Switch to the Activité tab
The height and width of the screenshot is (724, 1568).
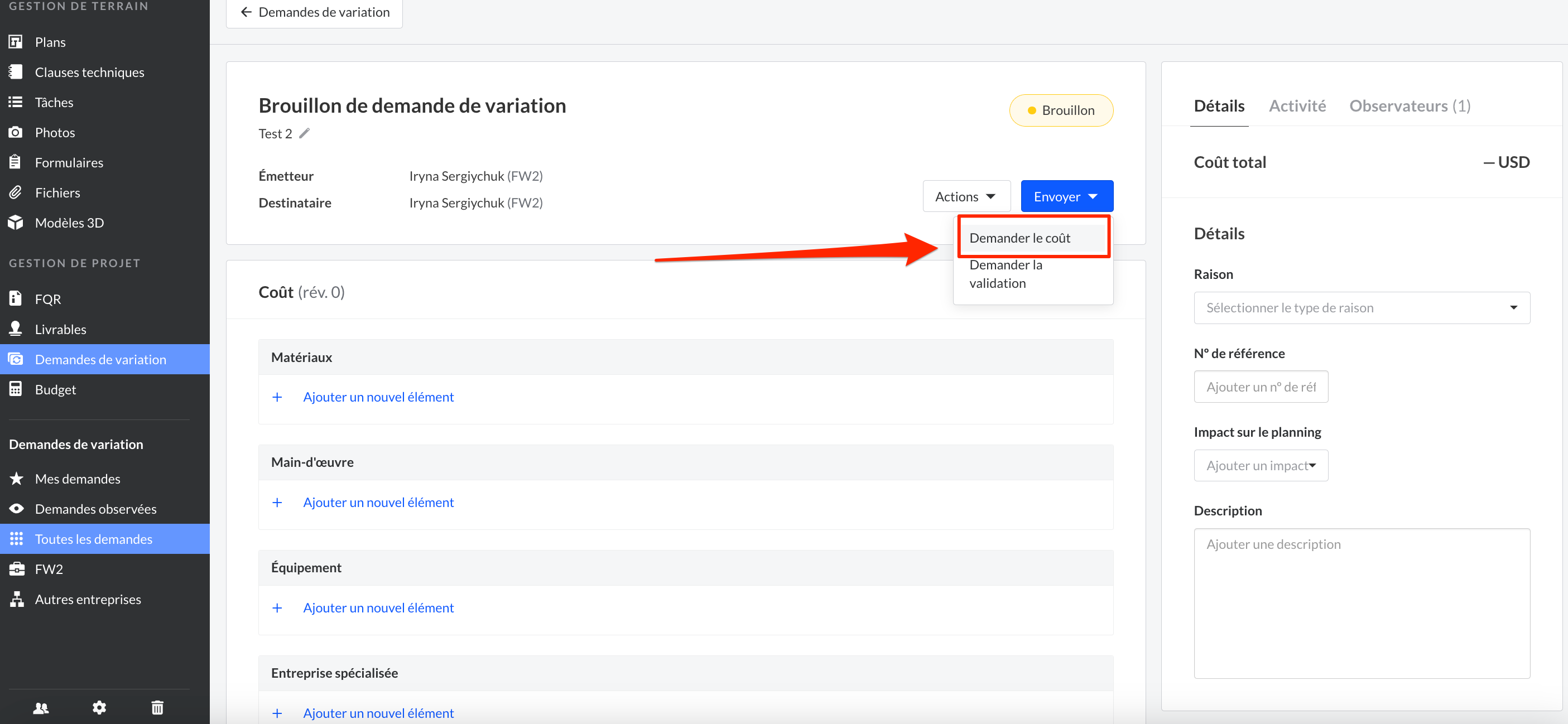(x=1296, y=106)
